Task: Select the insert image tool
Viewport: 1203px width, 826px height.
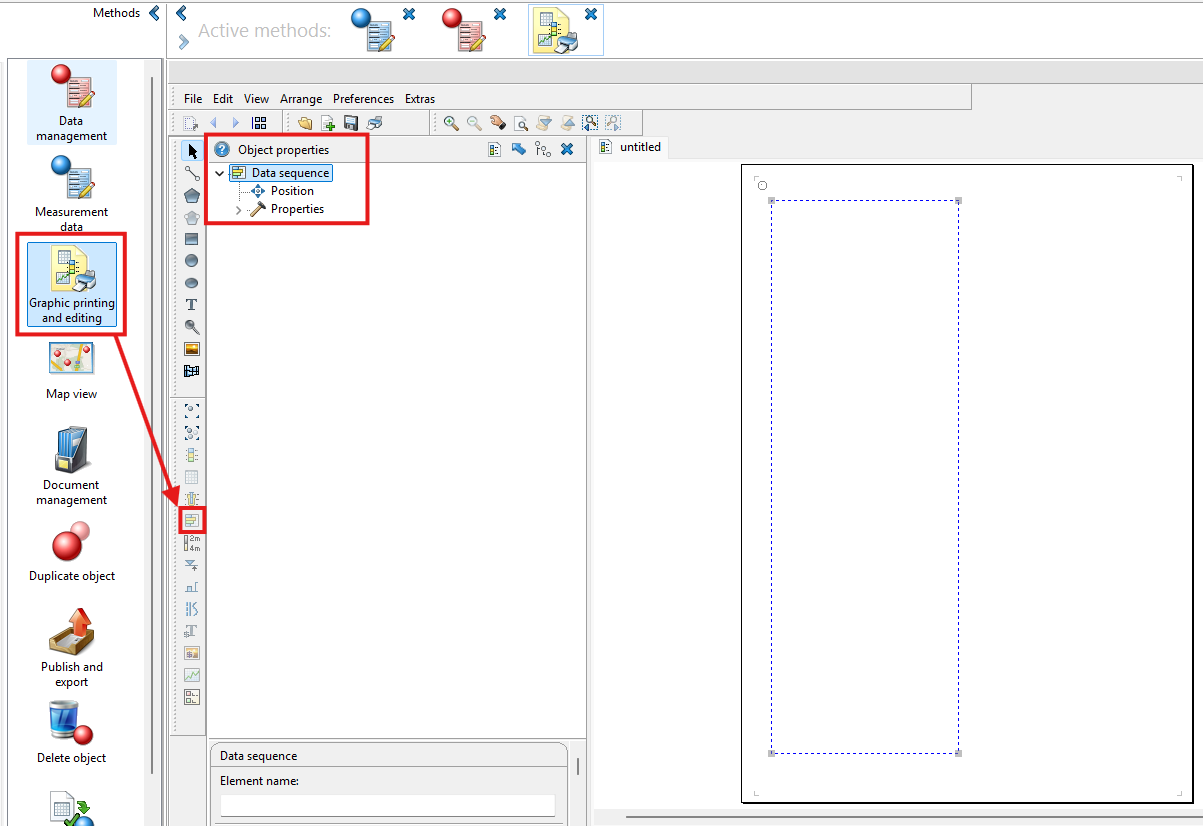Action: click(x=192, y=349)
